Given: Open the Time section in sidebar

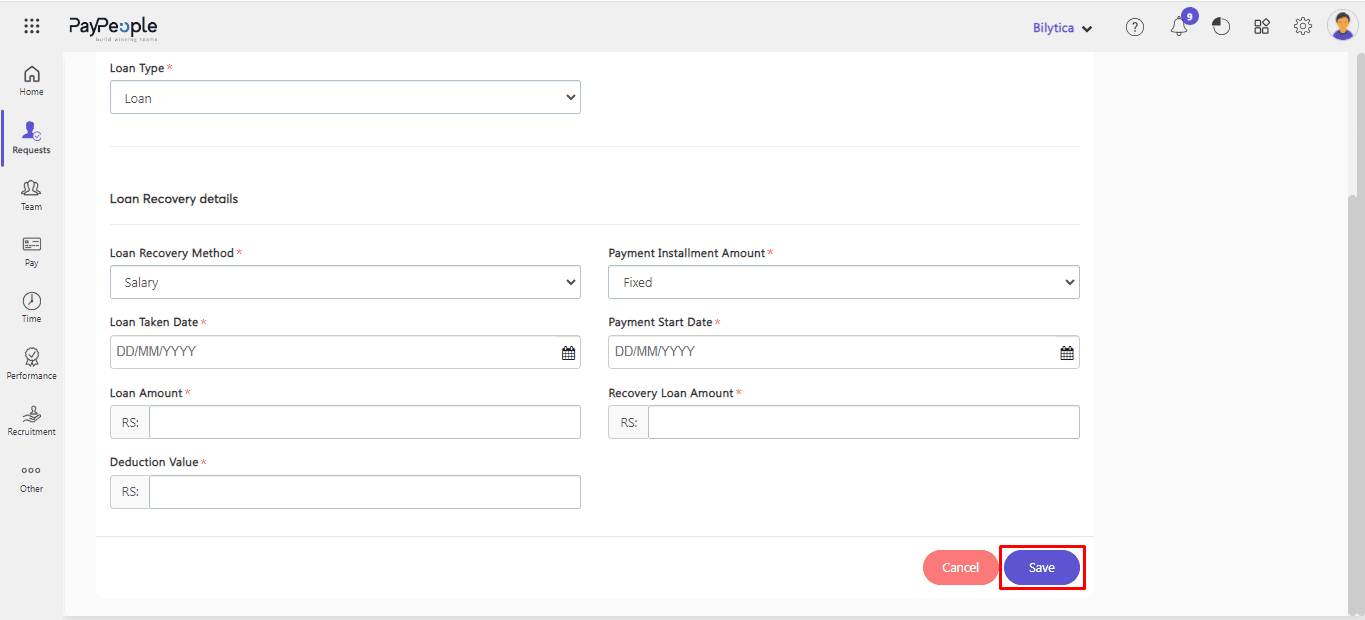Looking at the screenshot, I should coord(32,307).
